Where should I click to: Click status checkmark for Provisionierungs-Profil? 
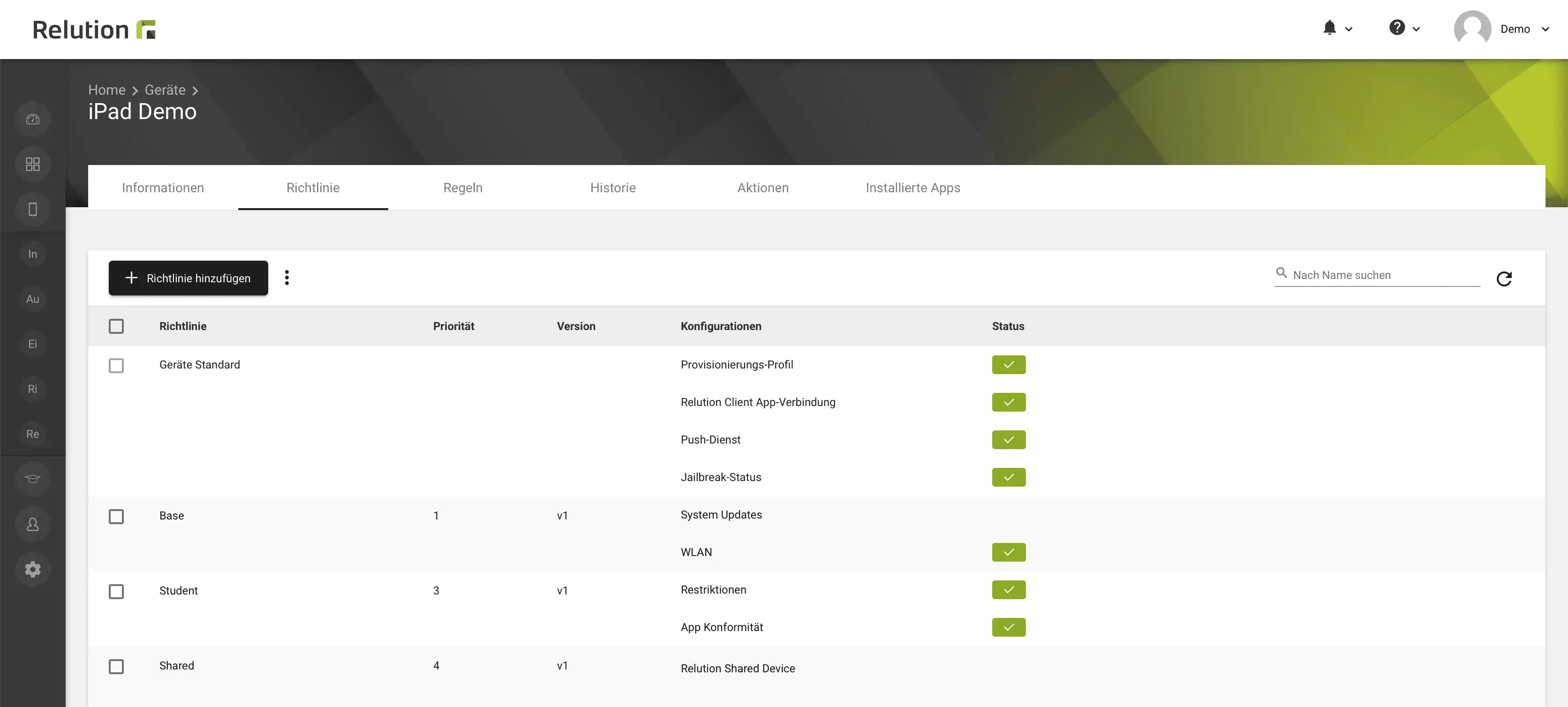tap(1009, 365)
